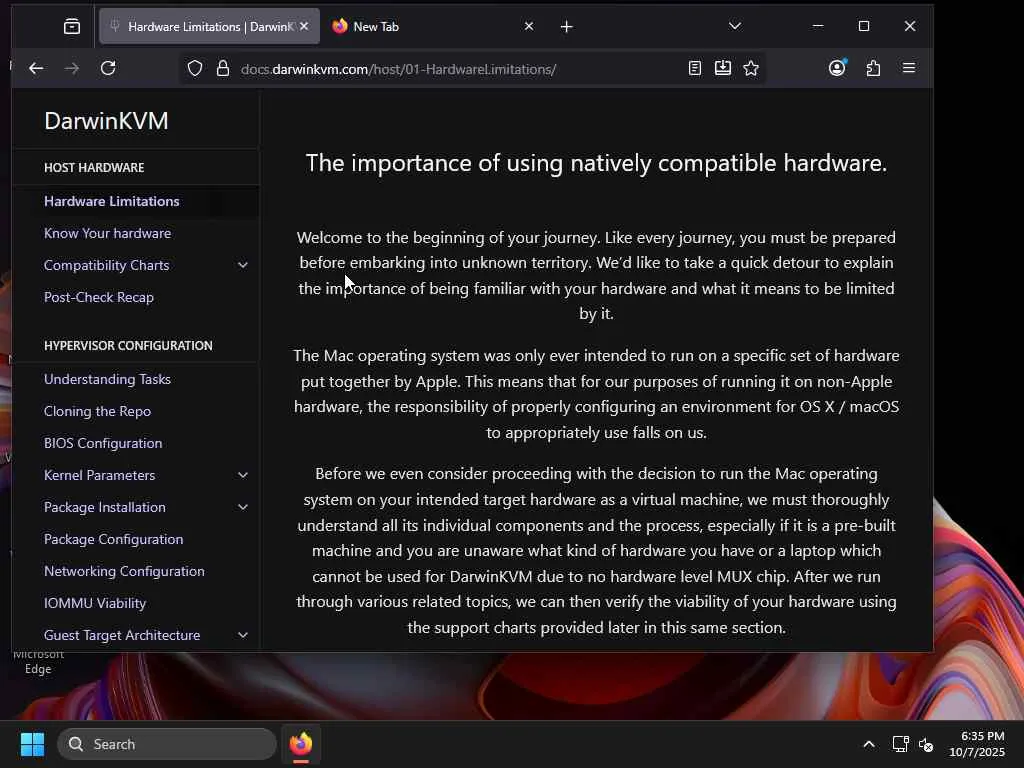
Task: Open the Firefox account icon
Action: tap(837, 68)
